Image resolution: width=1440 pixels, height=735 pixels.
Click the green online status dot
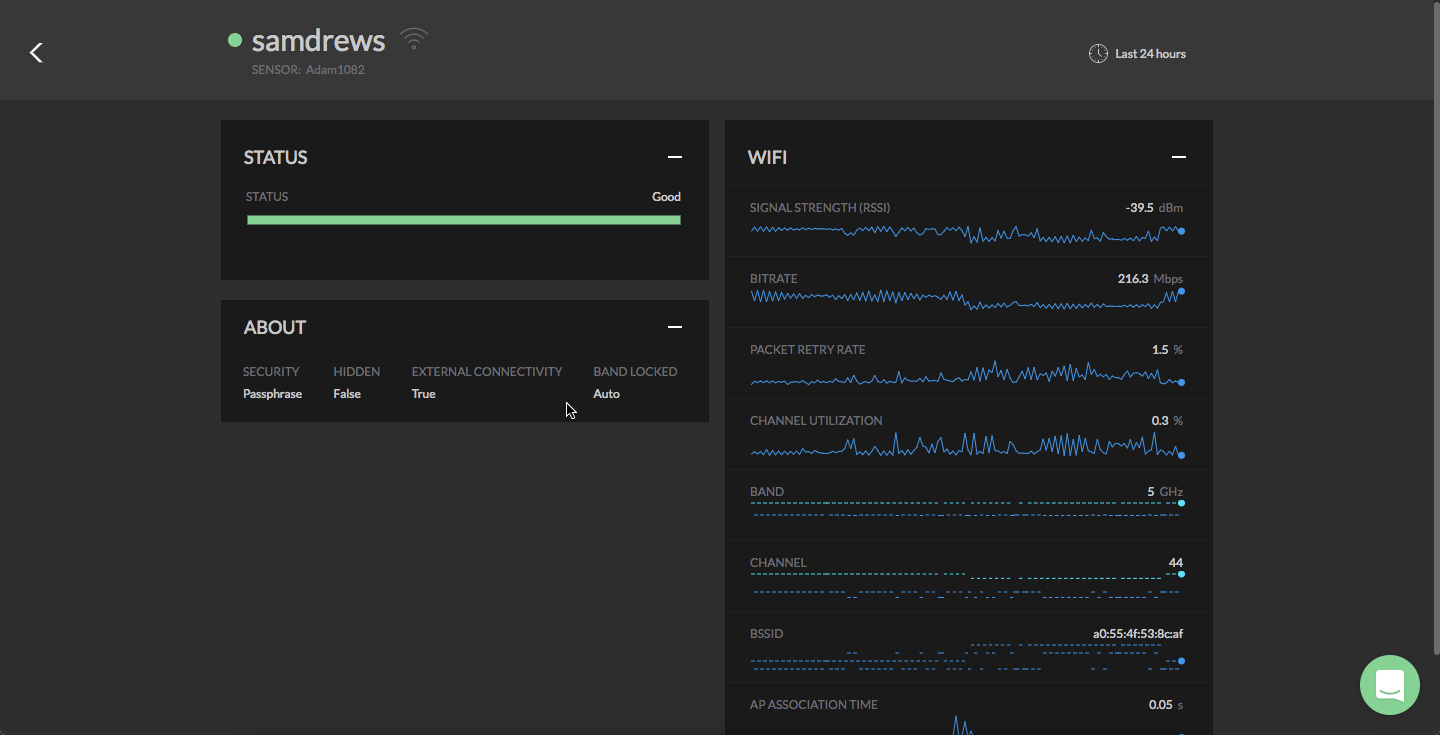(x=235, y=41)
